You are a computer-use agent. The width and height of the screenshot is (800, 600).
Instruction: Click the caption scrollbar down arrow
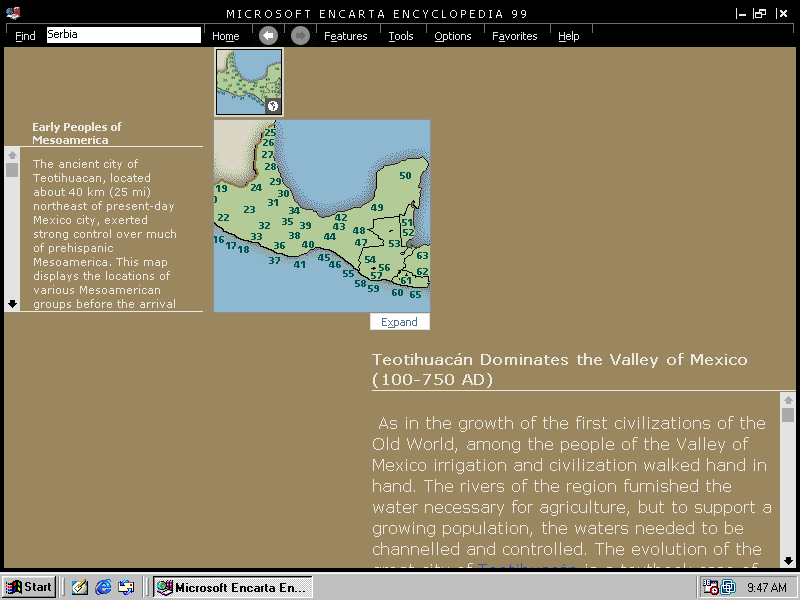(x=12, y=304)
